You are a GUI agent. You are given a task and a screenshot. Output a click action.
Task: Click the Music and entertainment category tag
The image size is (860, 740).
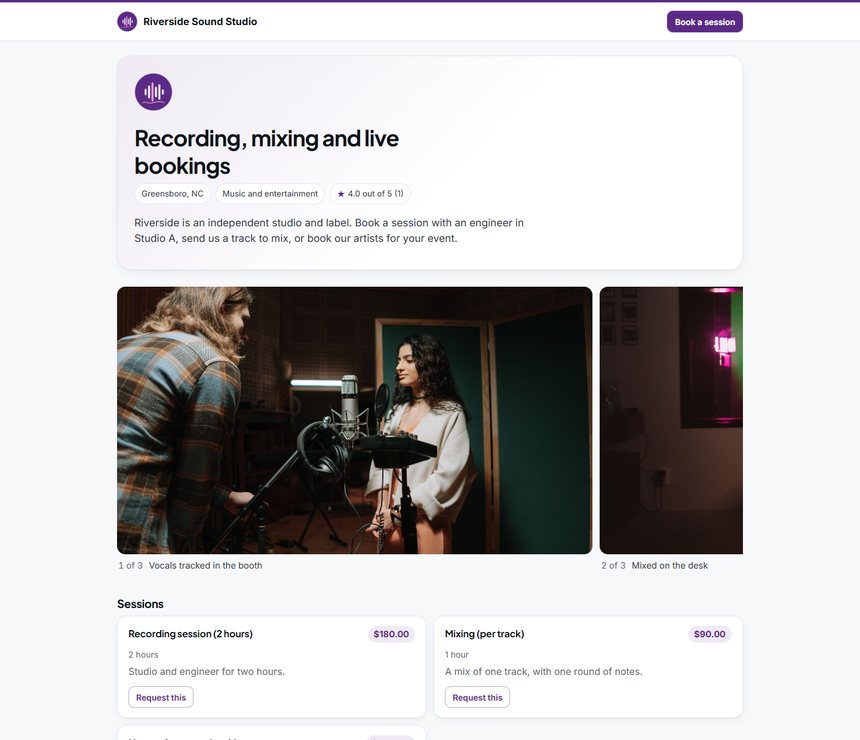tap(270, 194)
